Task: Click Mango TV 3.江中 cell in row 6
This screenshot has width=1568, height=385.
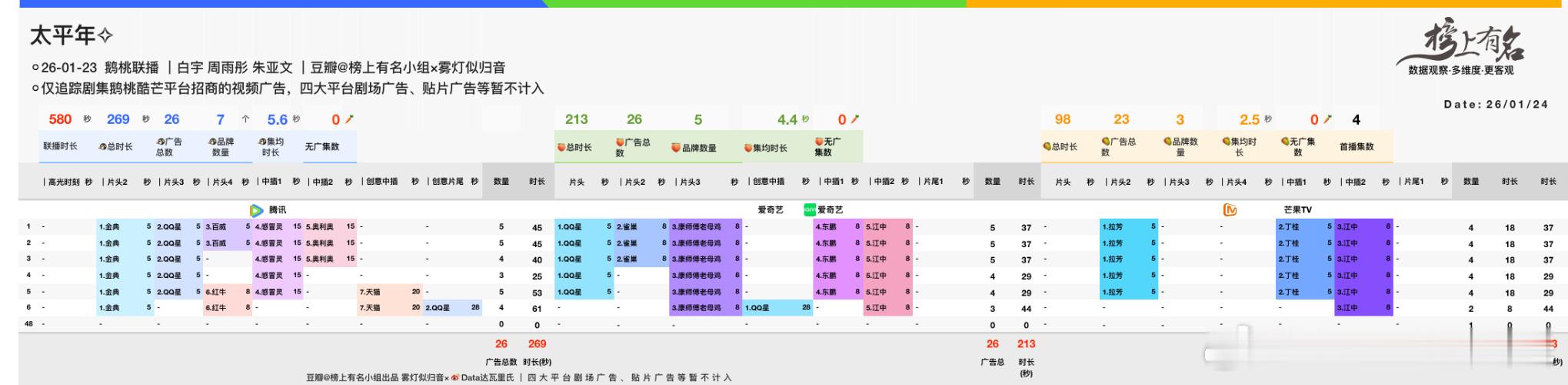Action: (1363, 308)
